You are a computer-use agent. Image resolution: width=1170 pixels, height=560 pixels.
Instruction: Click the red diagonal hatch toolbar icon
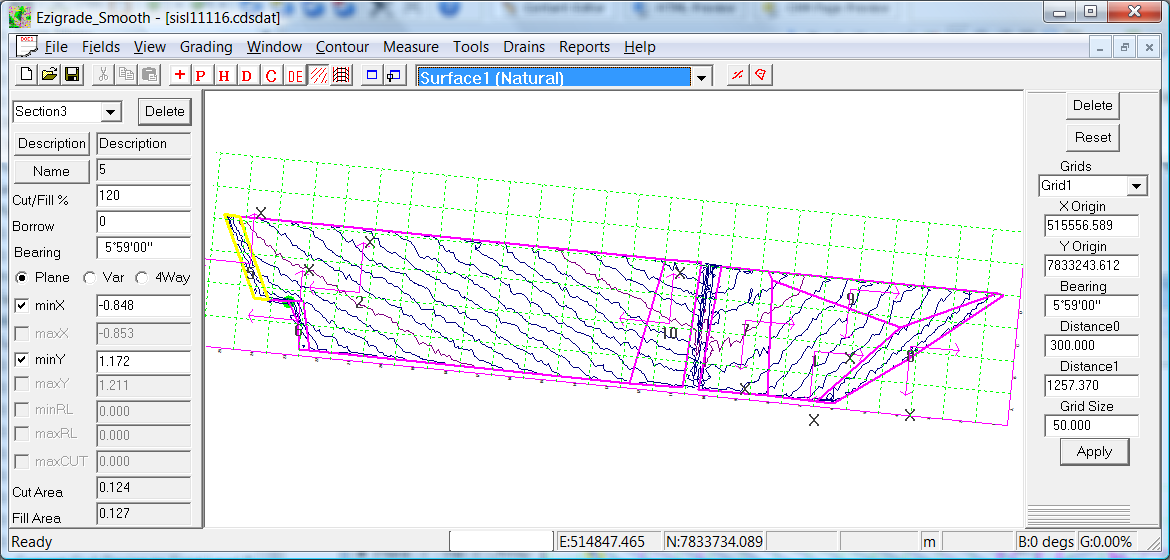318,76
